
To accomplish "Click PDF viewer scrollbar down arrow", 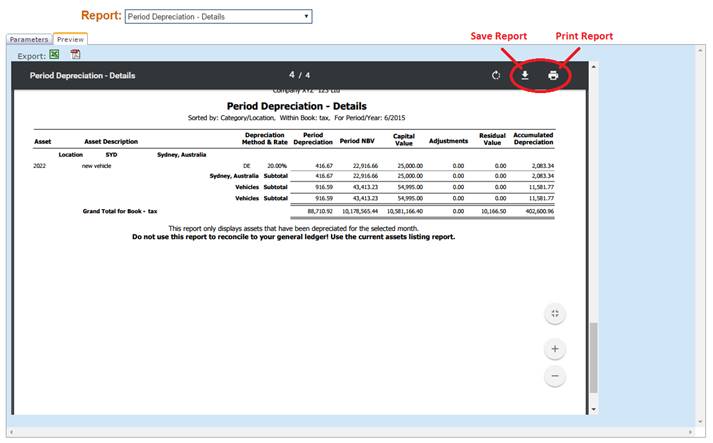I will (x=593, y=410).
